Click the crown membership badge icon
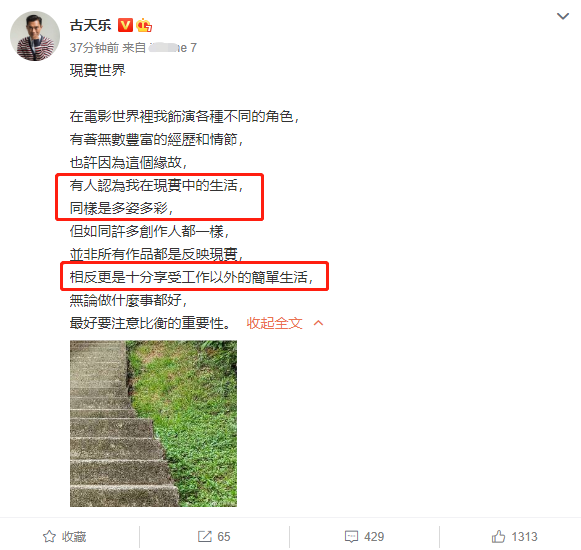 (x=144, y=25)
